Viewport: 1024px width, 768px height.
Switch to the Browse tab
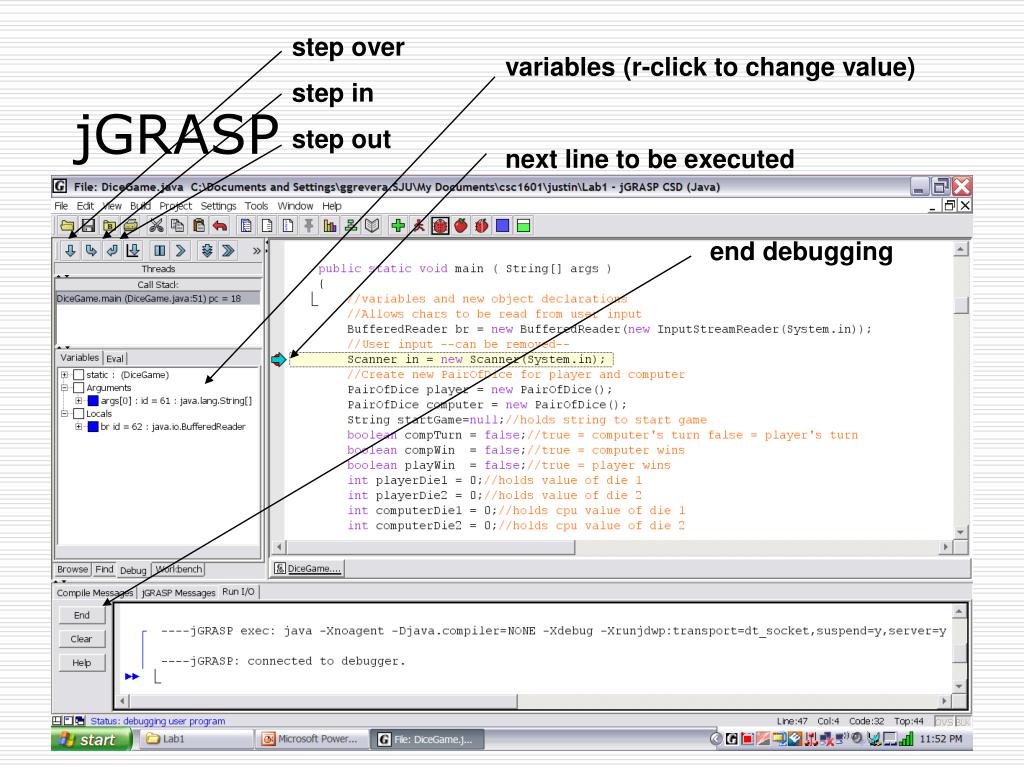click(x=72, y=569)
